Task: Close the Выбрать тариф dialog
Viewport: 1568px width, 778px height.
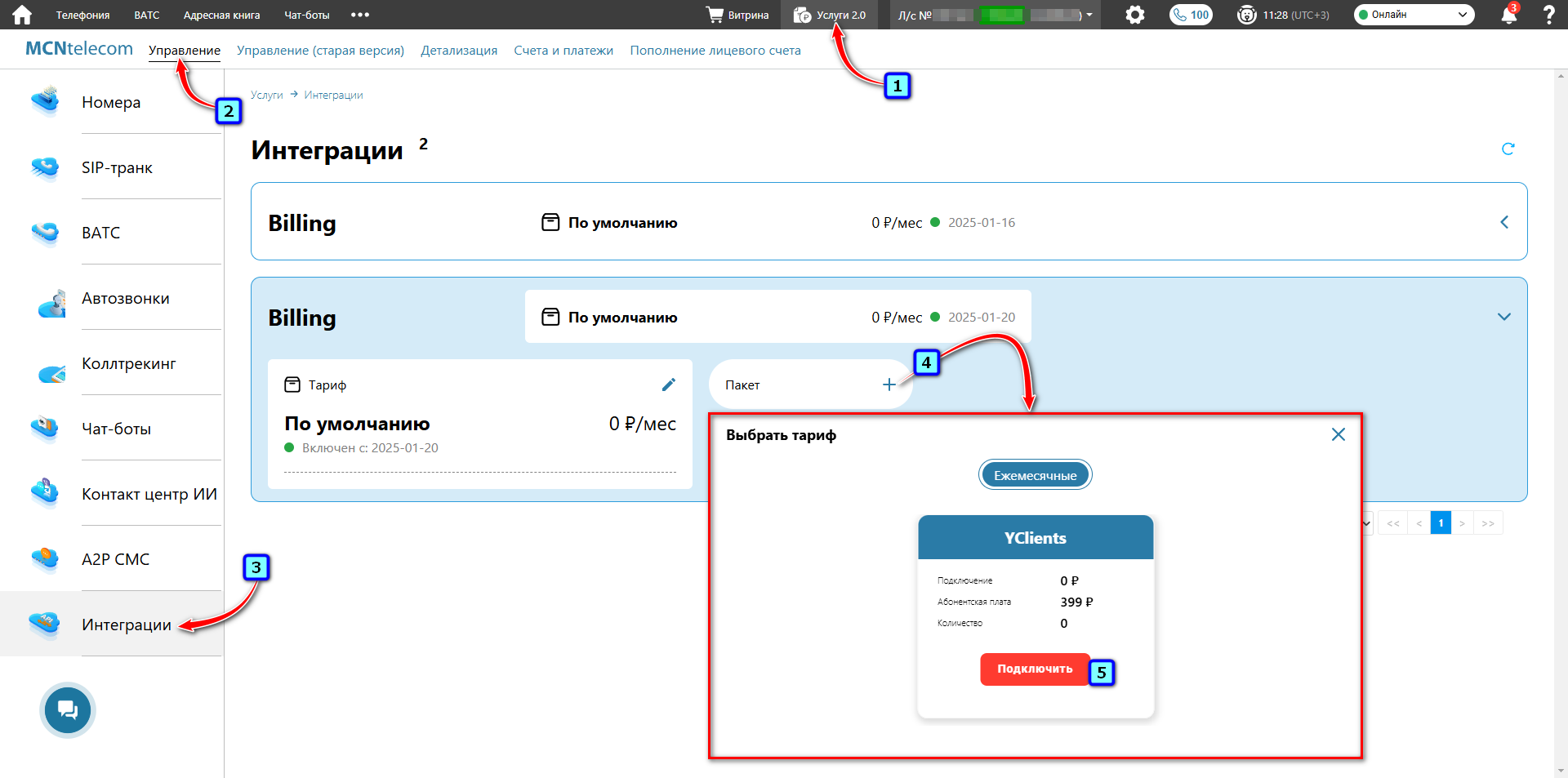Action: [1338, 434]
